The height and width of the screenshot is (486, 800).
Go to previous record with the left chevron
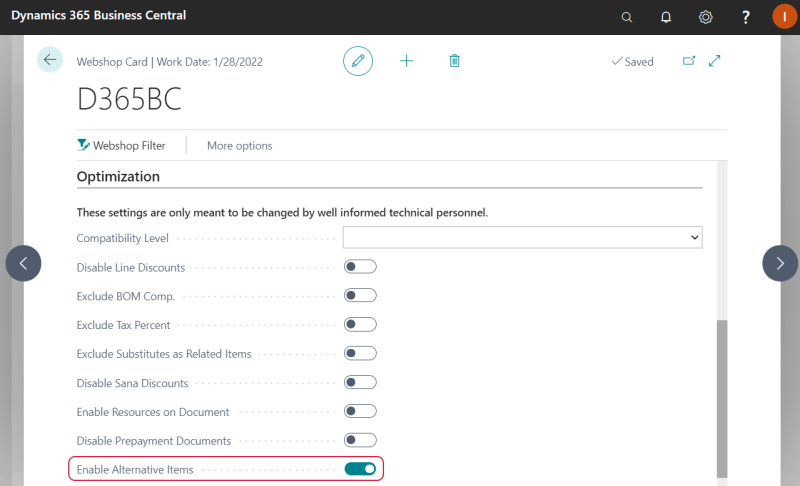pyautogui.click(x=23, y=263)
